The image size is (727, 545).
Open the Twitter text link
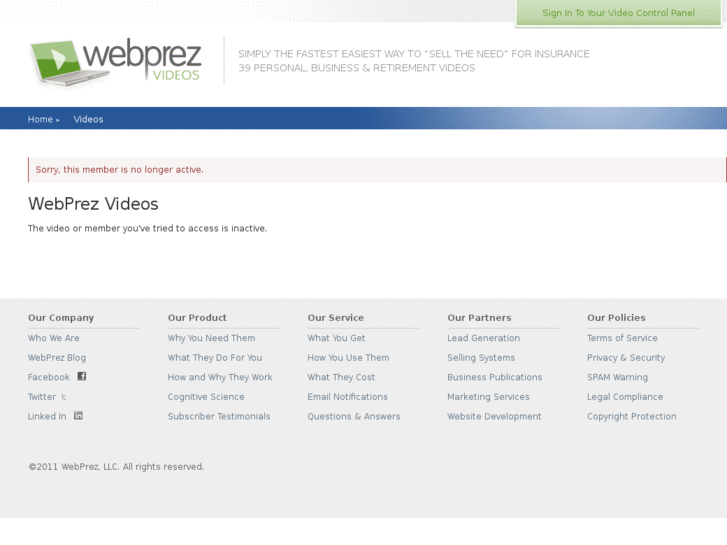[x=42, y=397]
